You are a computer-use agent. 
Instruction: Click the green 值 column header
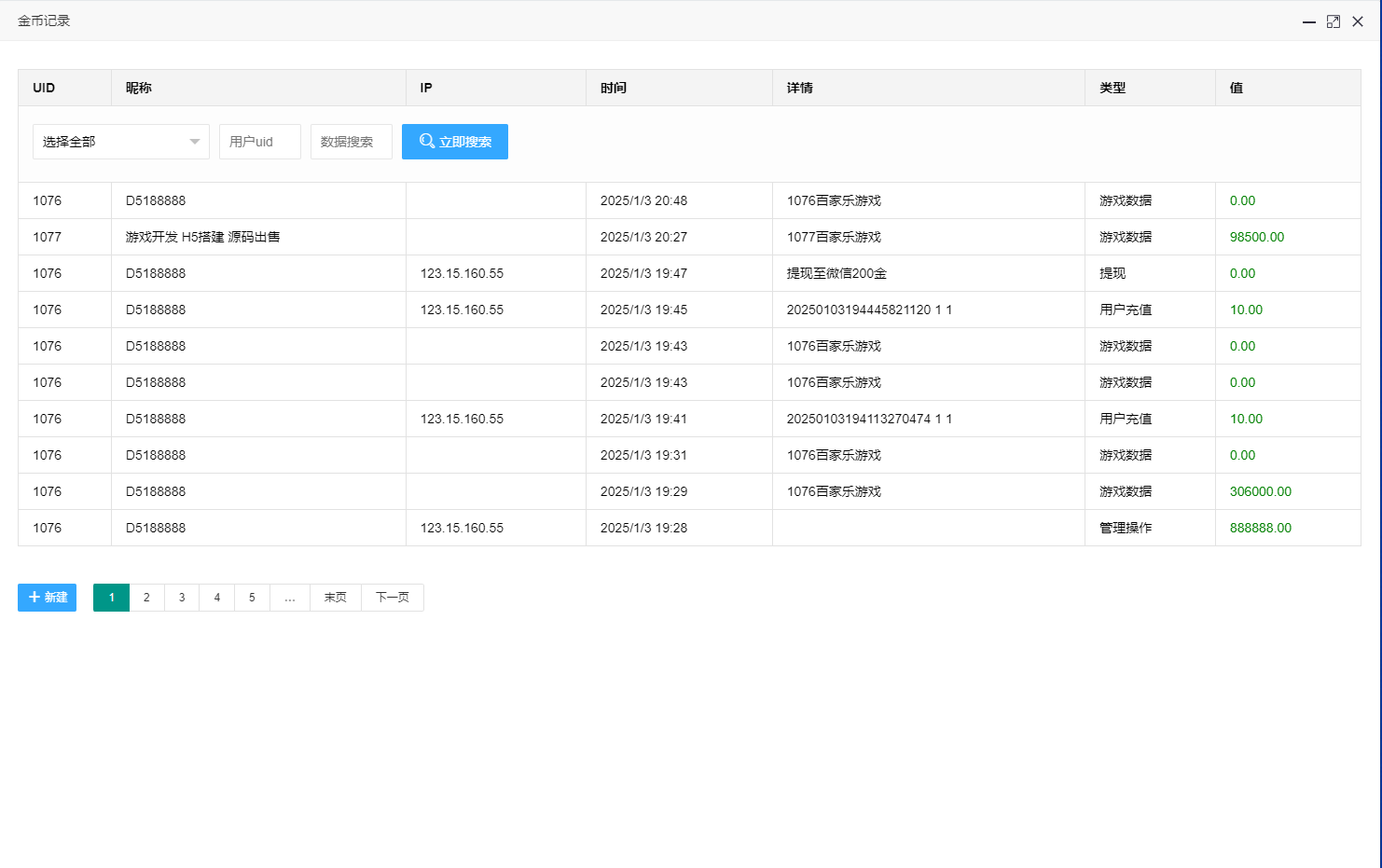pyautogui.click(x=1235, y=88)
